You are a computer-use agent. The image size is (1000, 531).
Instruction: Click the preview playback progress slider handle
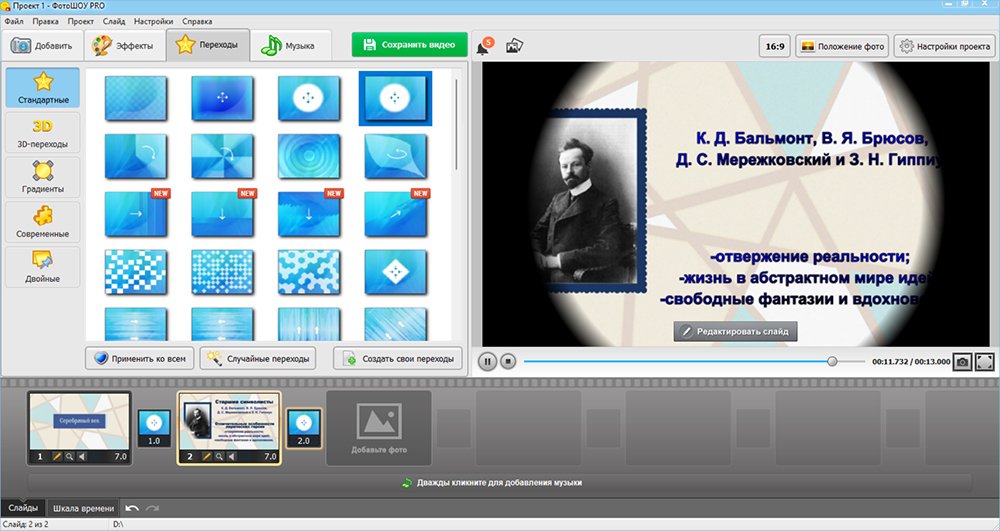click(x=832, y=362)
